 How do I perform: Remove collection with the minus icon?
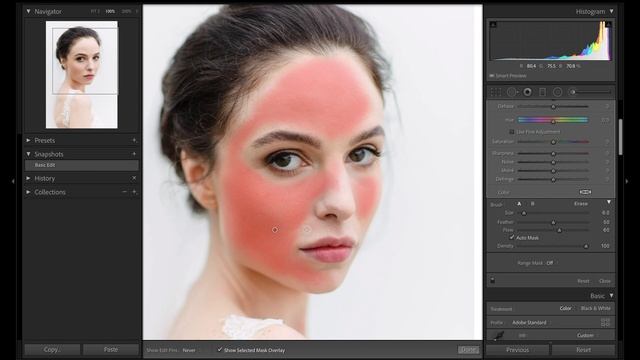[x=124, y=192]
